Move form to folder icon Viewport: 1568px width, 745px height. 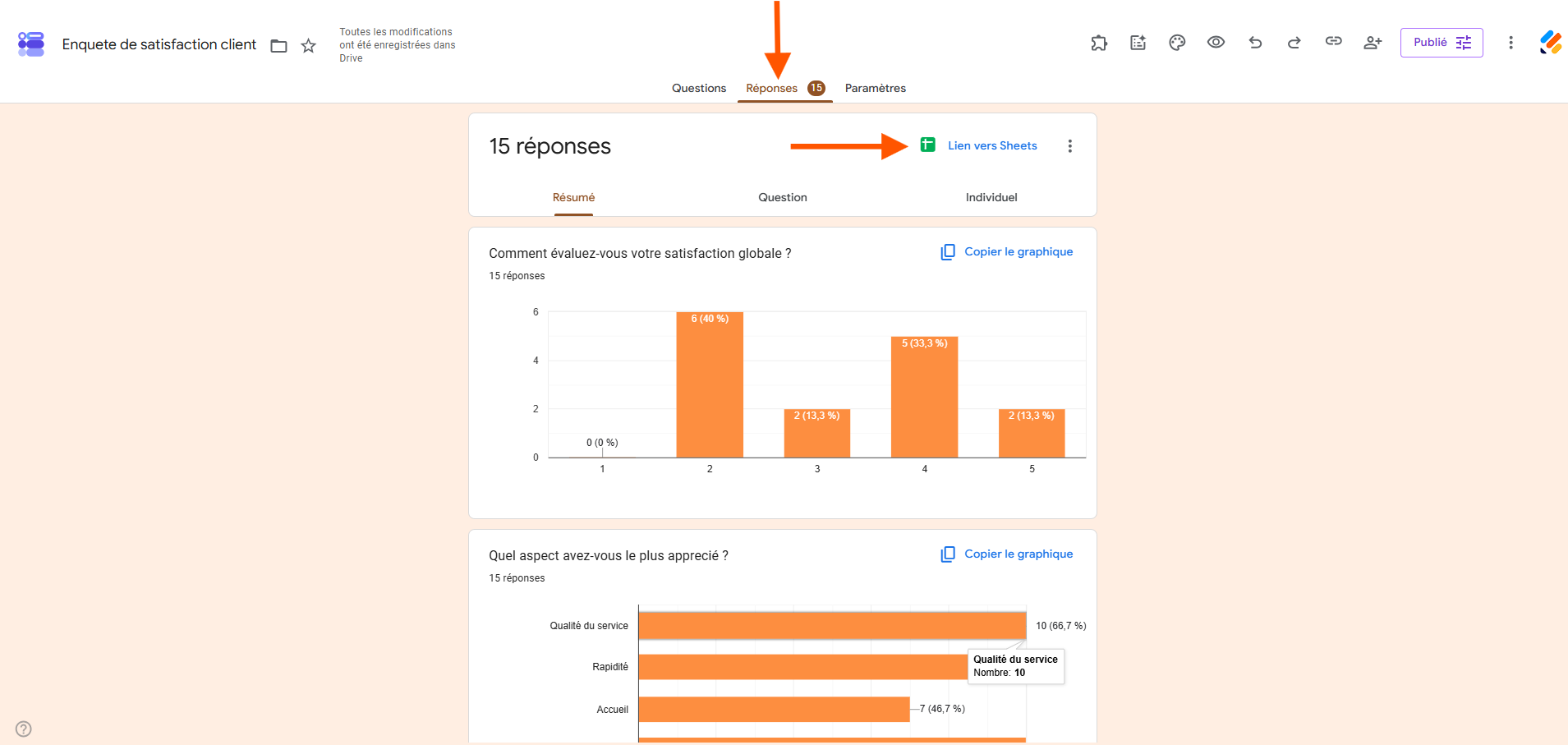(279, 46)
